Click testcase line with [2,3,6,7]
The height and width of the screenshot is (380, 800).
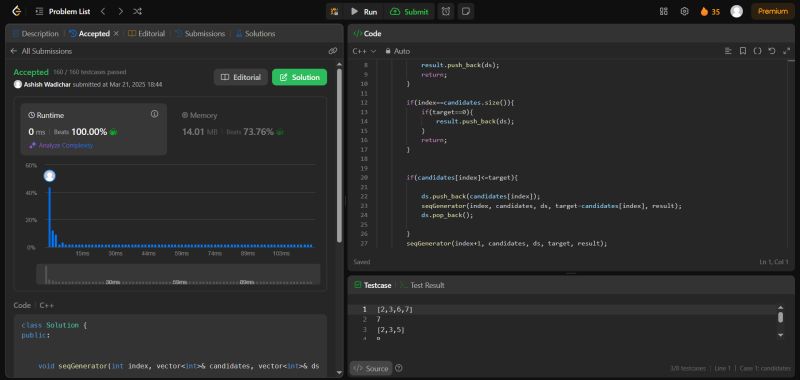394,310
